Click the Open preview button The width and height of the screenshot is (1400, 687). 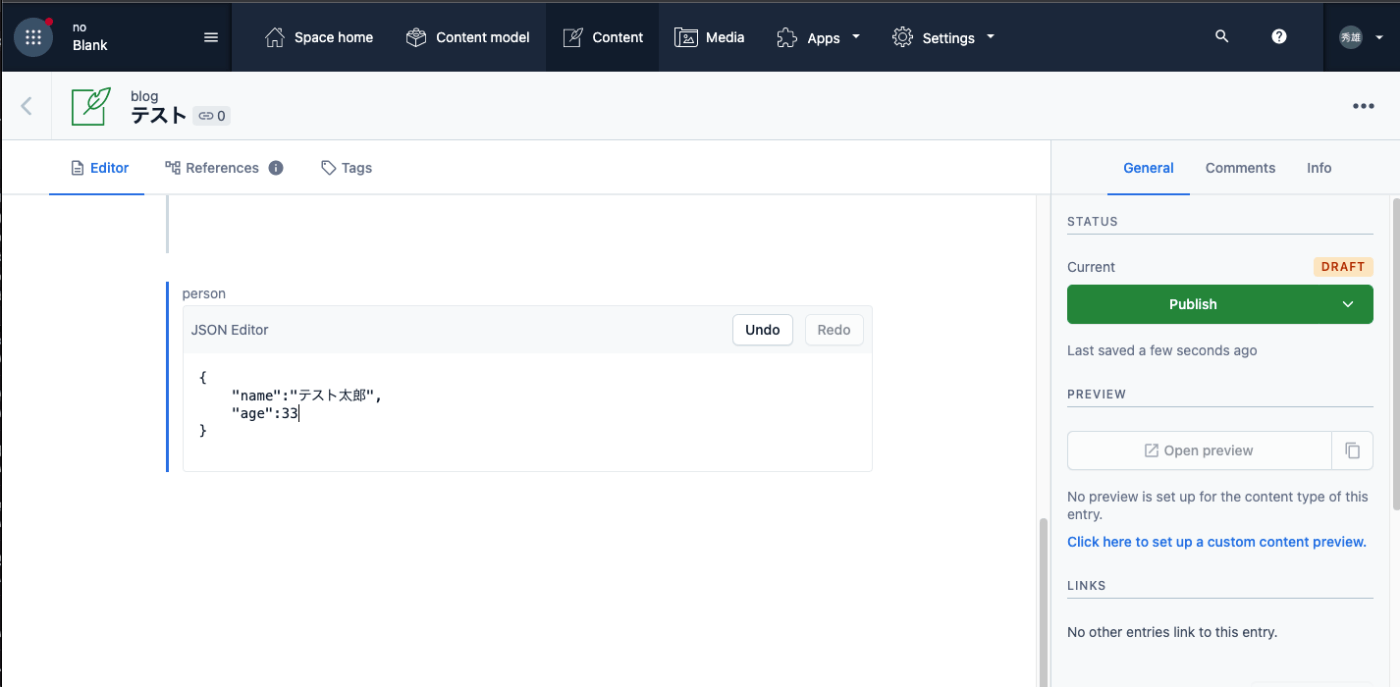tap(1199, 451)
